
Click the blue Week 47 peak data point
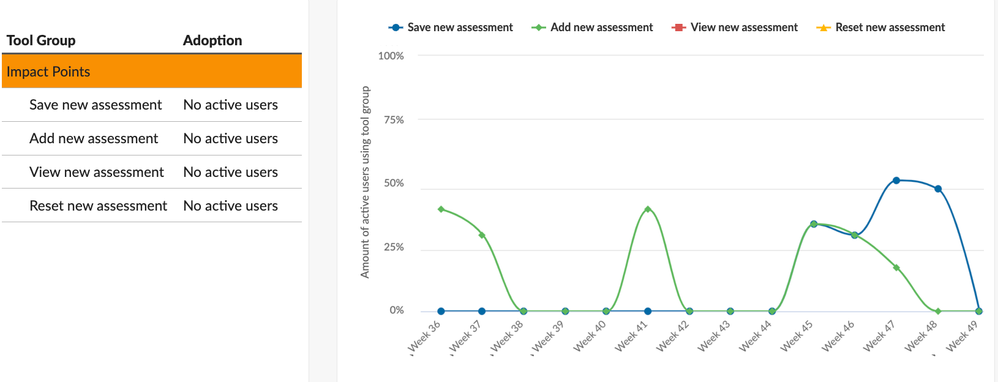pyautogui.click(x=896, y=181)
